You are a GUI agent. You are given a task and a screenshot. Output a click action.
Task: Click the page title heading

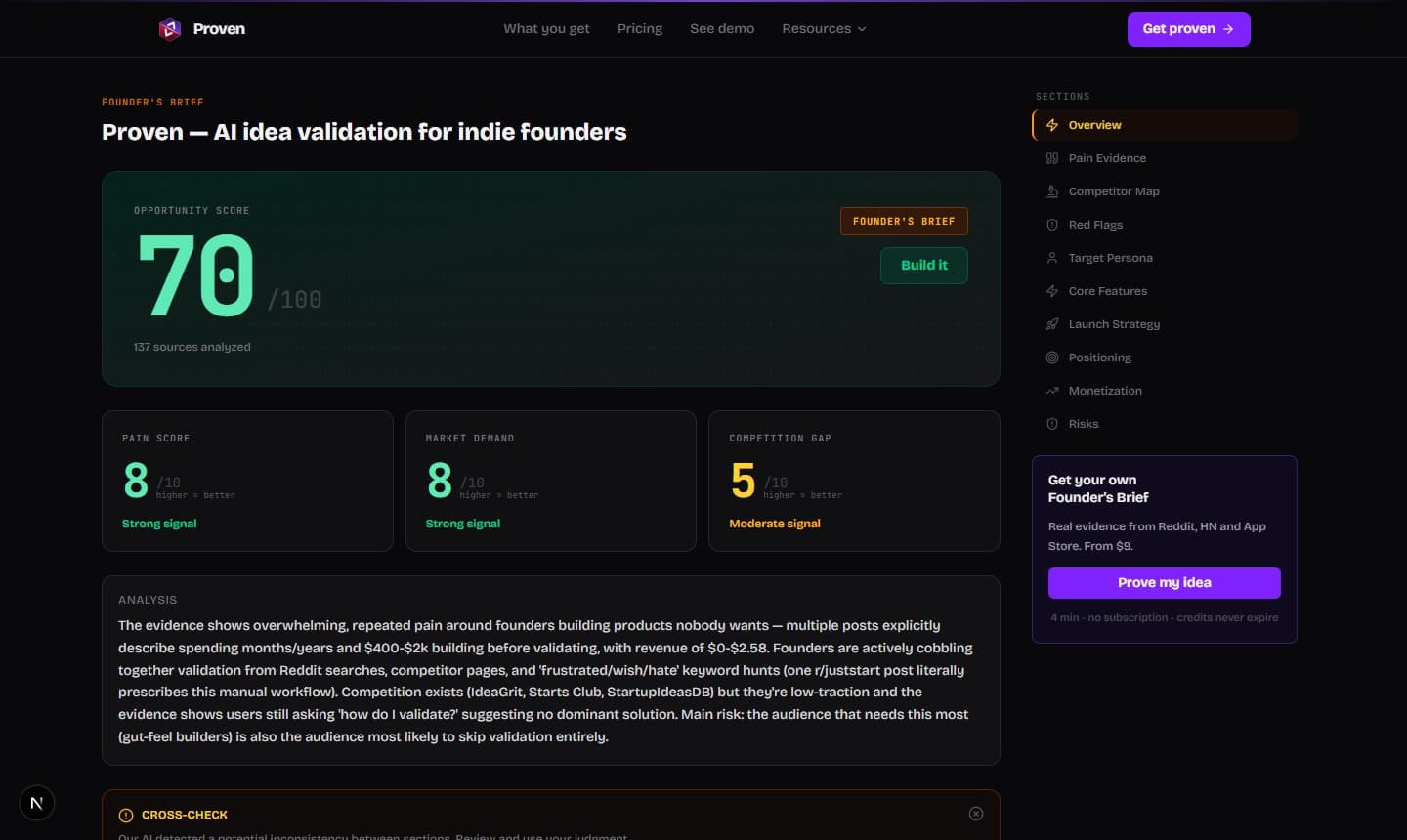click(x=364, y=132)
